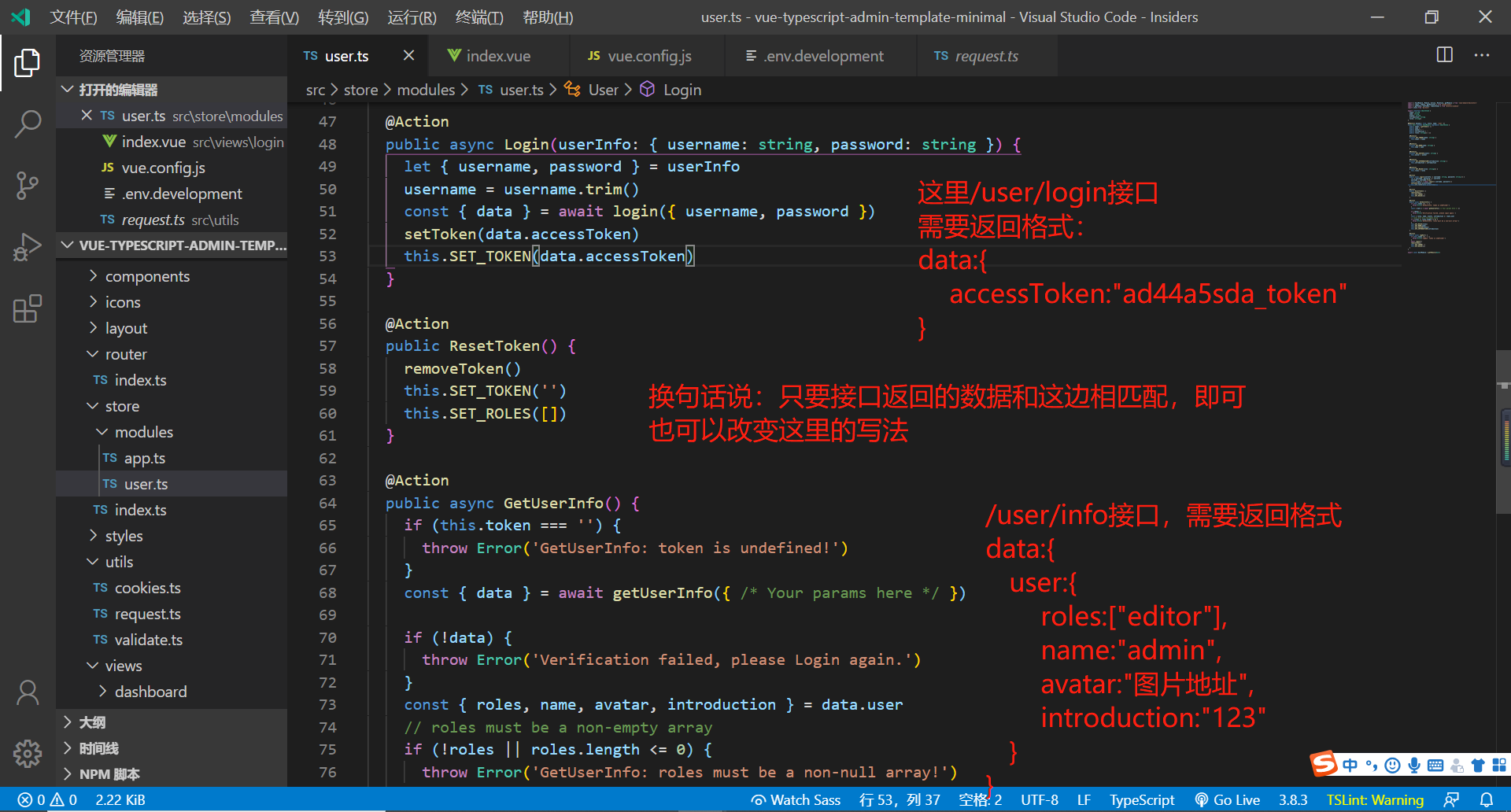Switch to the vue.config.js tab
The height and width of the screenshot is (812, 1511).
(x=648, y=56)
